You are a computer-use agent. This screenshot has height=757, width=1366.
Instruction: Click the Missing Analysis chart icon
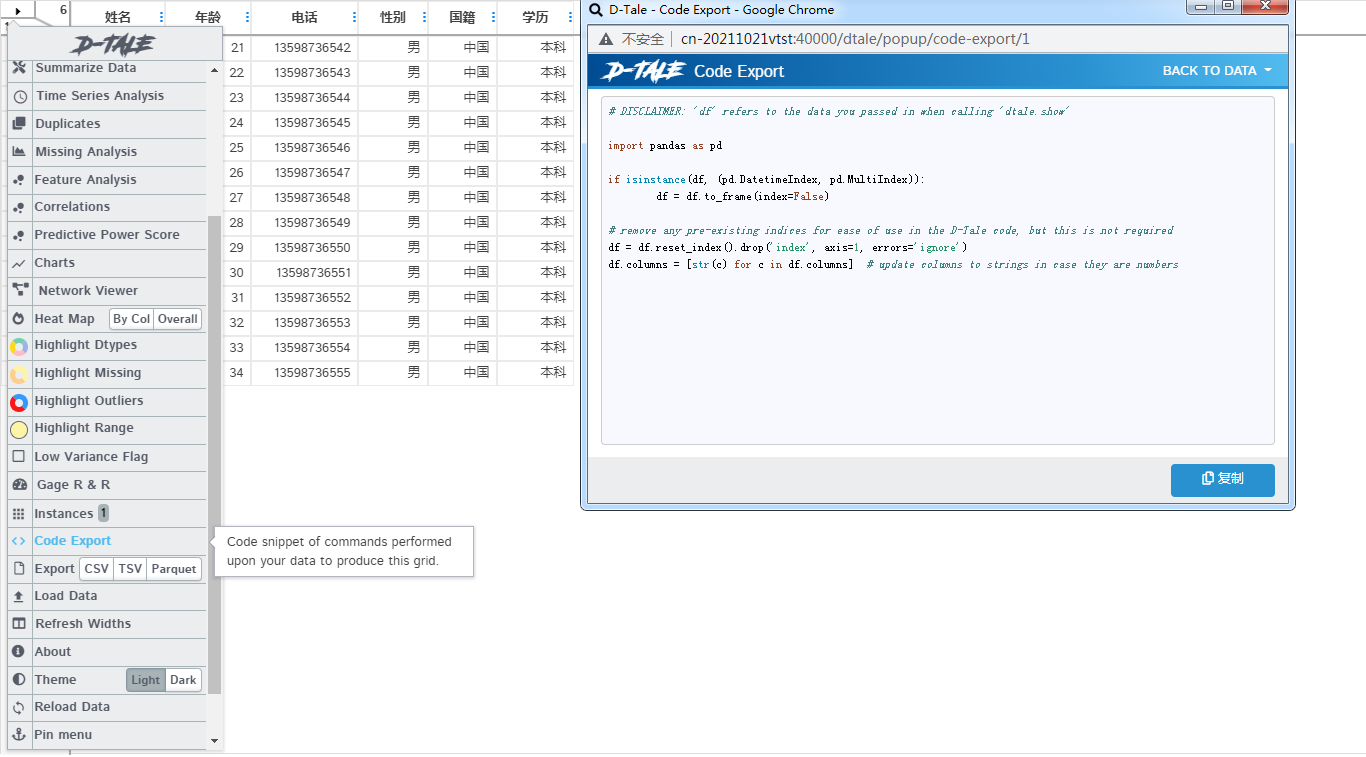click(19, 152)
